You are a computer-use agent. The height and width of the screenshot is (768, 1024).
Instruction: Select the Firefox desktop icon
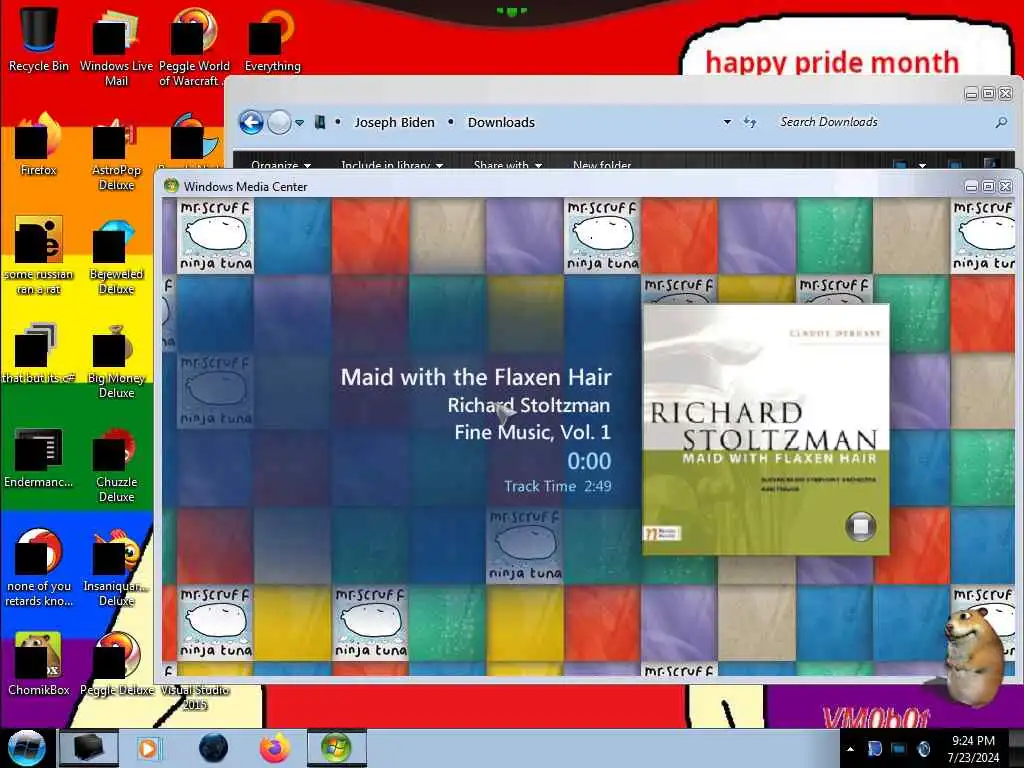pos(39,145)
